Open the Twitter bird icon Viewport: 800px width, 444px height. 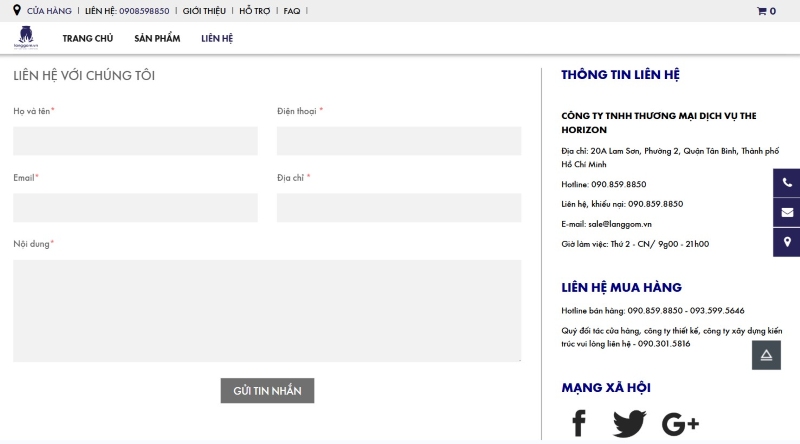tap(629, 423)
